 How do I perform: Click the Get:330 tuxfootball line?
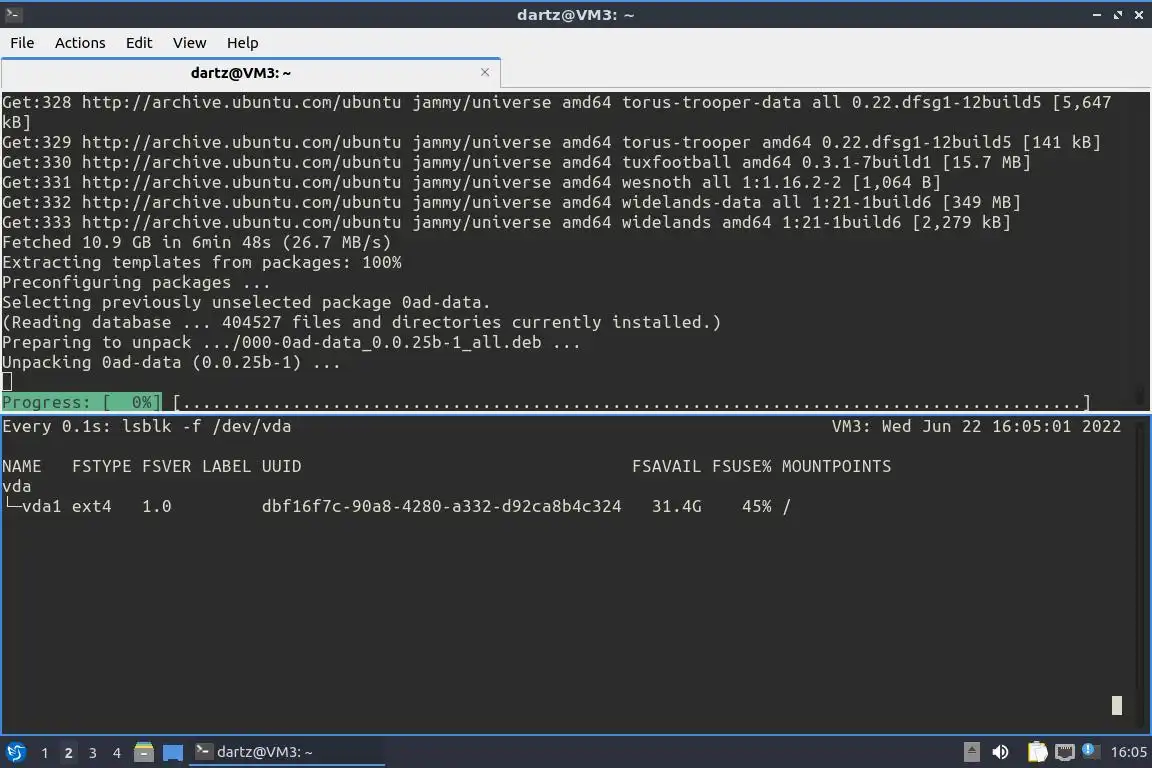pyautogui.click(x=516, y=162)
